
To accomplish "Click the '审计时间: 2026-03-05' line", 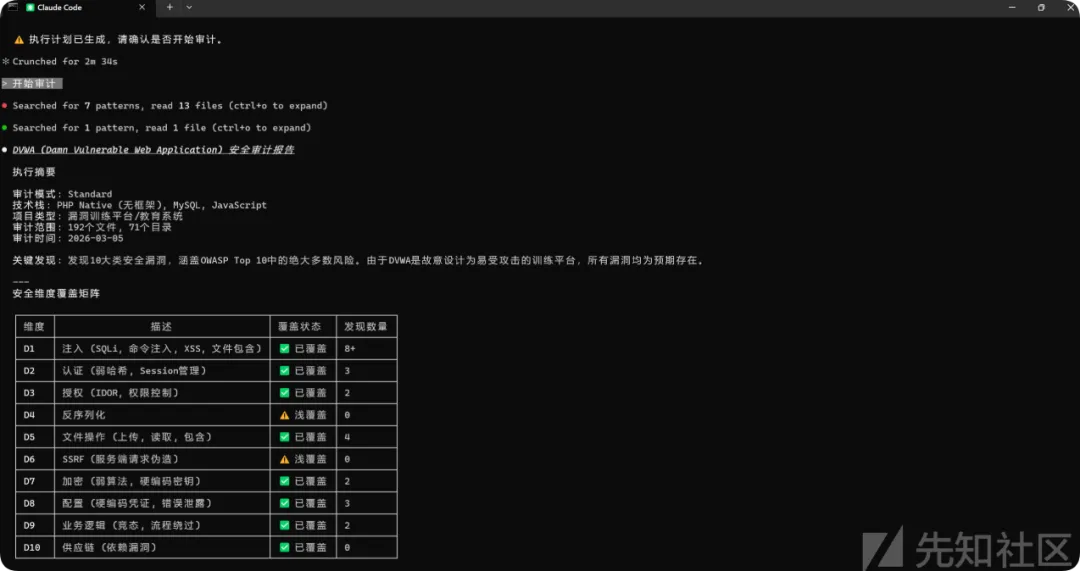I will pos(68,238).
